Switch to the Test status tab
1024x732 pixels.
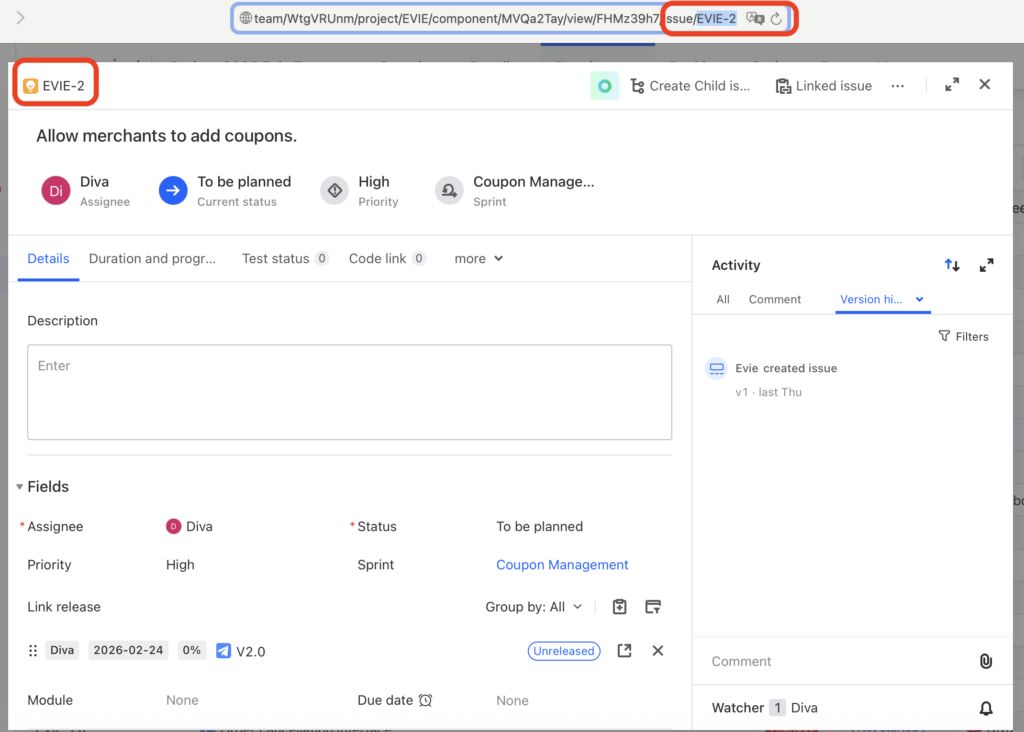pyautogui.click(x=284, y=259)
